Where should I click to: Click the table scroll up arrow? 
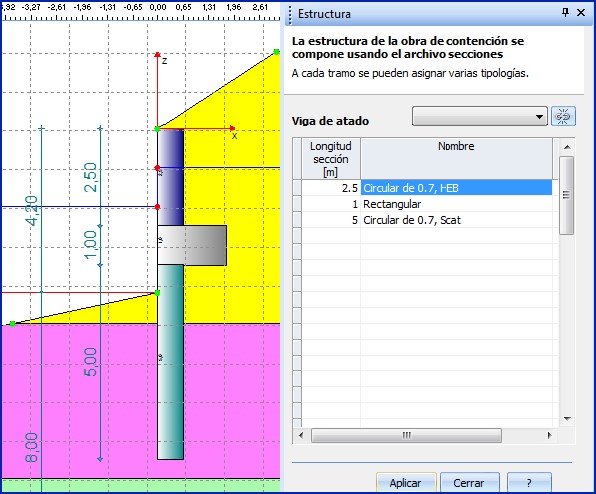click(567, 147)
